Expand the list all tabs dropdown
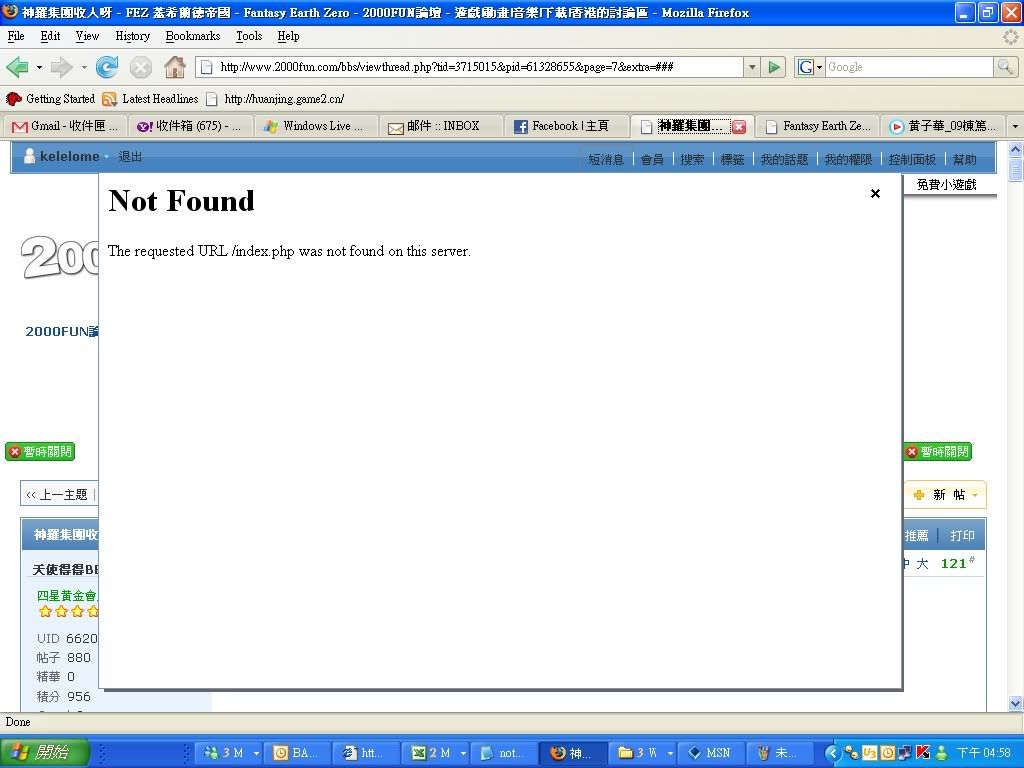 point(1015,127)
